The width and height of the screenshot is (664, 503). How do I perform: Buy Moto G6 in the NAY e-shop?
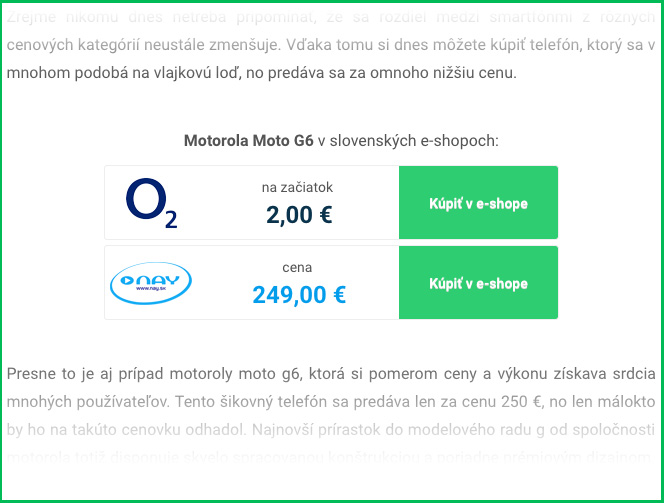(x=478, y=282)
